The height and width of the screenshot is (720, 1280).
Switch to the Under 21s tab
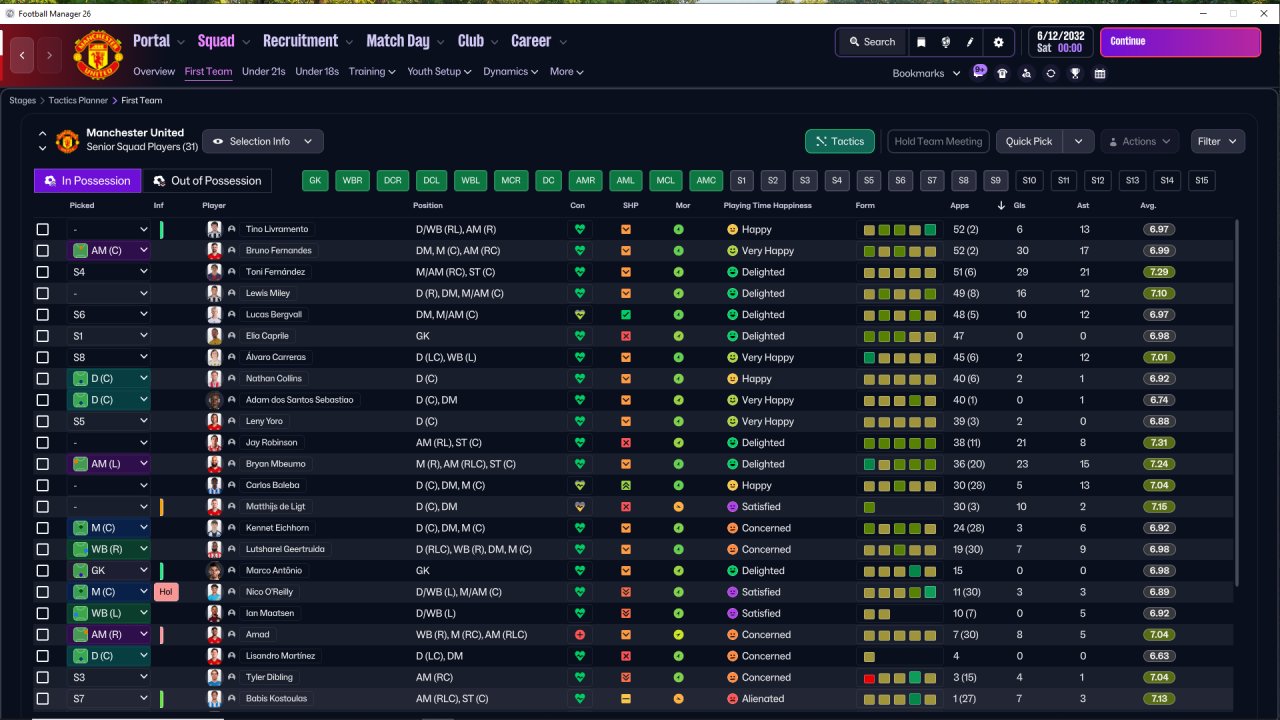click(x=264, y=72)
